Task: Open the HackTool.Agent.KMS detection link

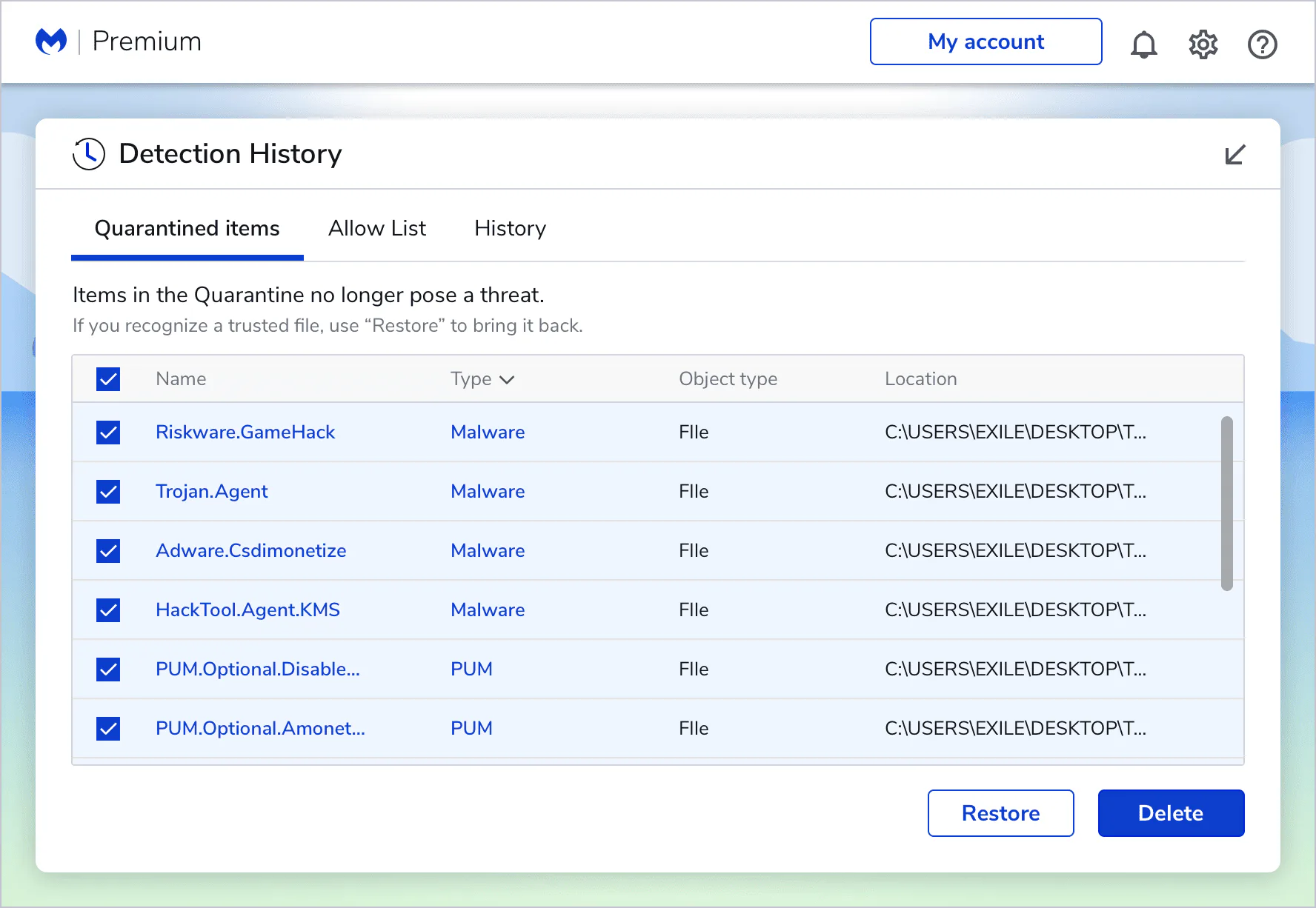Action: point(247,610)
